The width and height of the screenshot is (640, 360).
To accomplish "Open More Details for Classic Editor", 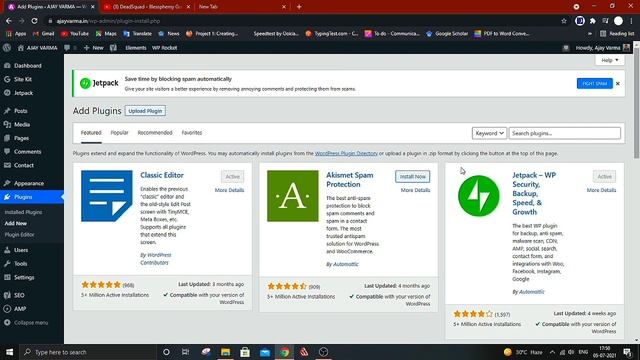I will click(x=229, y=190).
